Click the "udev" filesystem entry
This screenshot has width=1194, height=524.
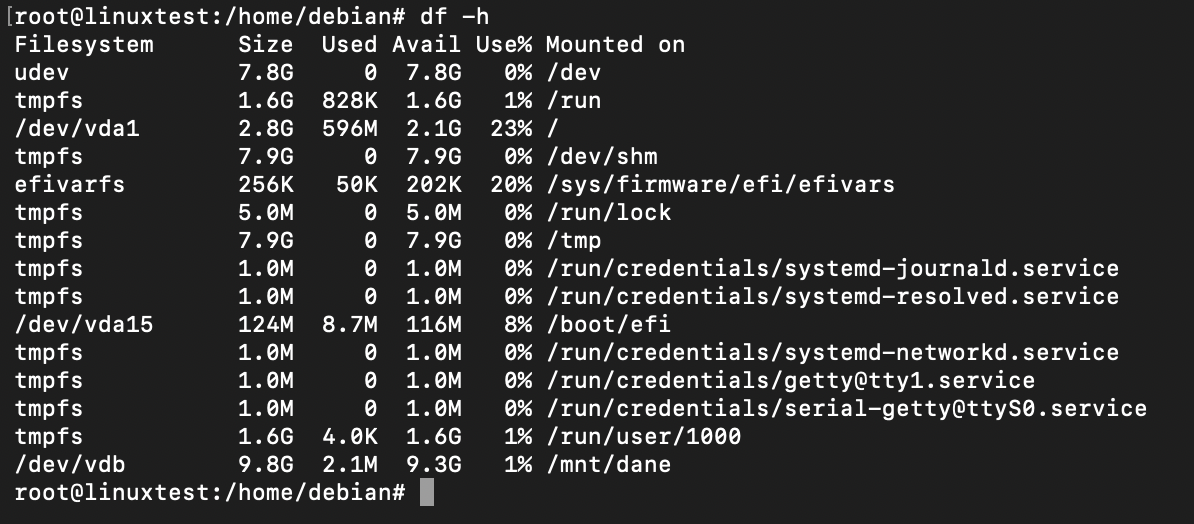click(43, 73)
